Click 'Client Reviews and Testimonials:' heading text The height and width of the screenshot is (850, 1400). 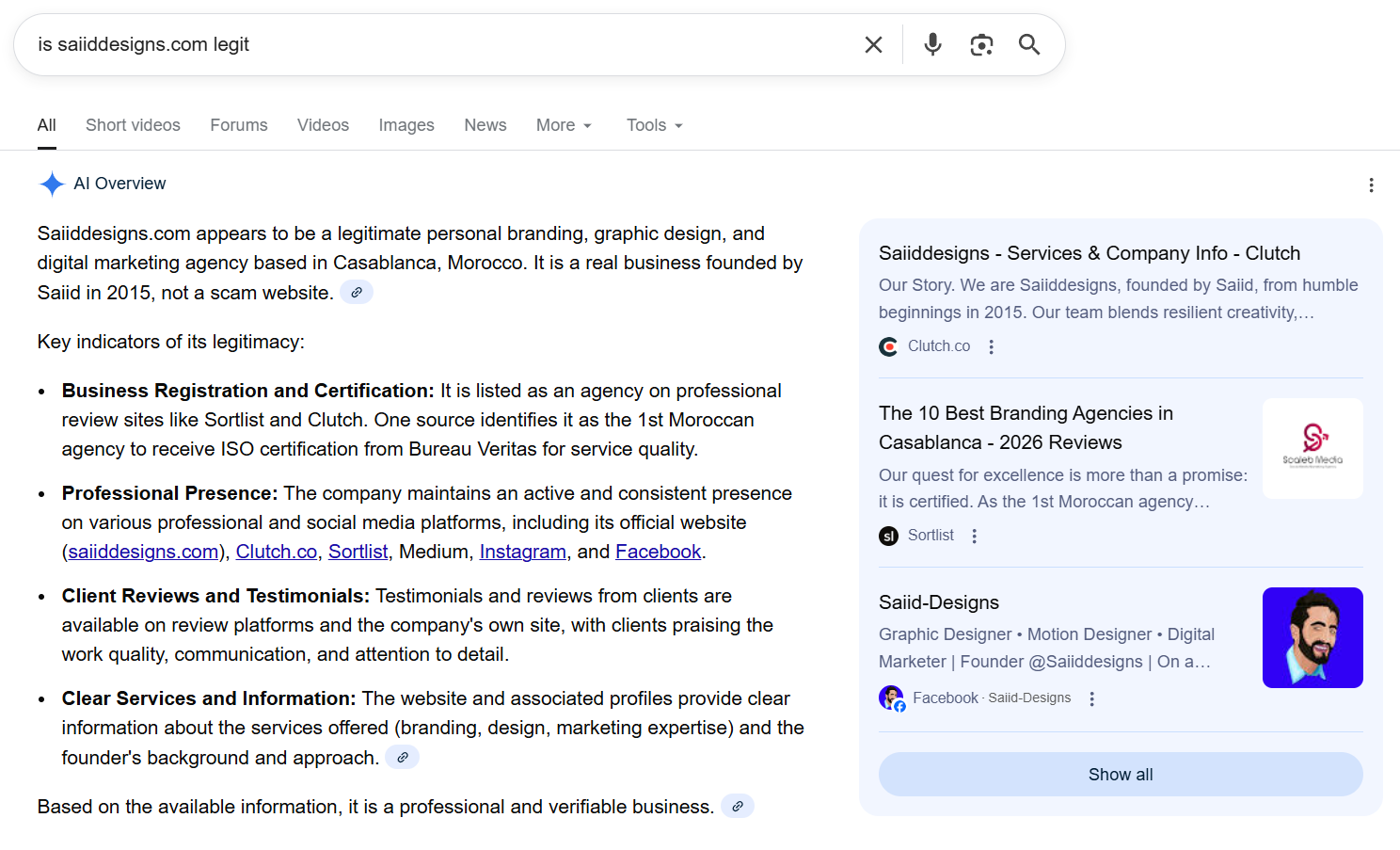click(x=215, y=596)
